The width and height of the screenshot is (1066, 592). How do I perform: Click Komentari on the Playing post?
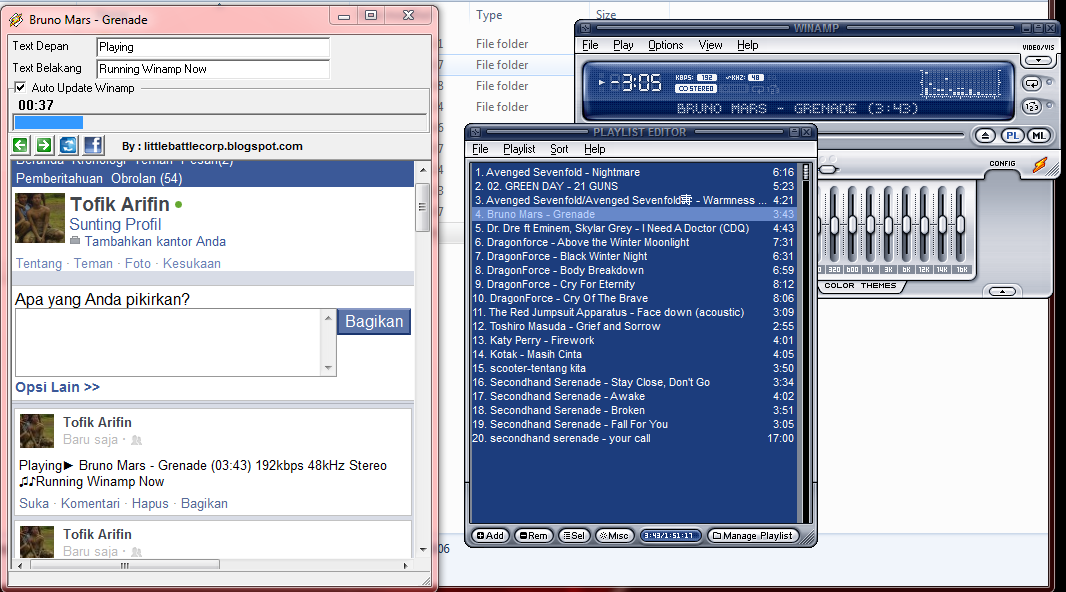90,503
